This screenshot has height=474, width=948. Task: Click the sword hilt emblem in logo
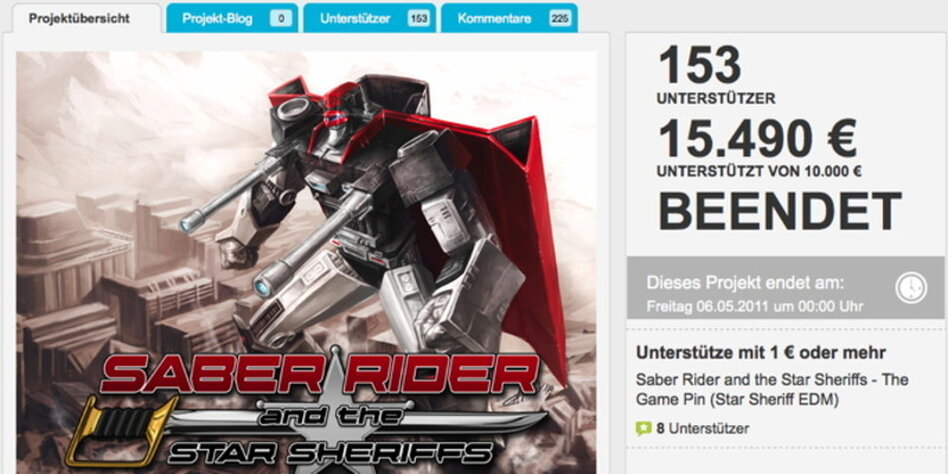[121, 432]
